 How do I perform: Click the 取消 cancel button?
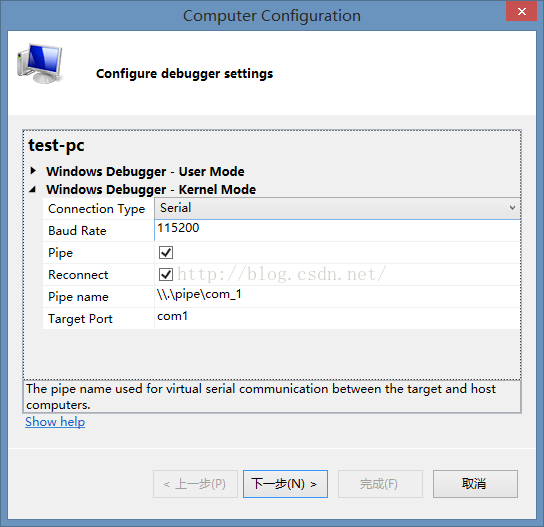475,484
